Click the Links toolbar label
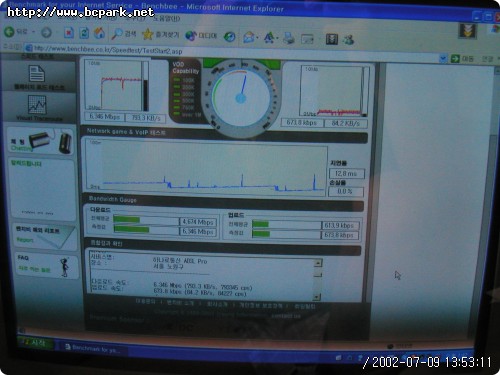Screen dimensions: 500x375 487,59
